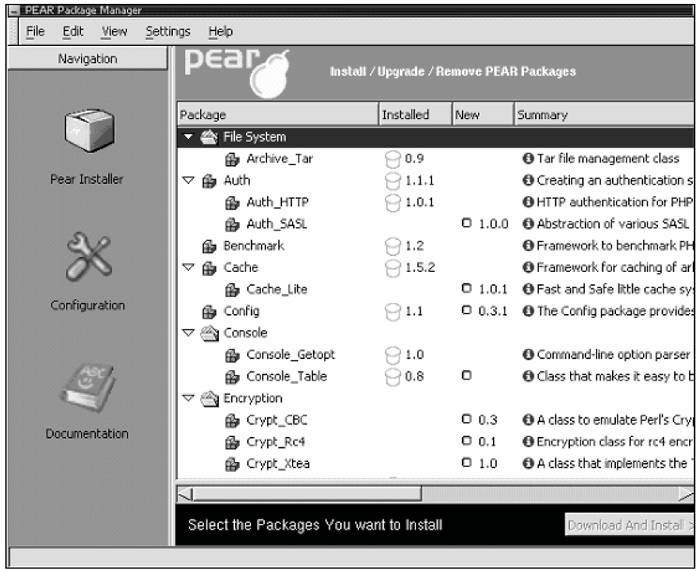Open the Edit menu
Screen dimensions: 700x571
point(73,31)
